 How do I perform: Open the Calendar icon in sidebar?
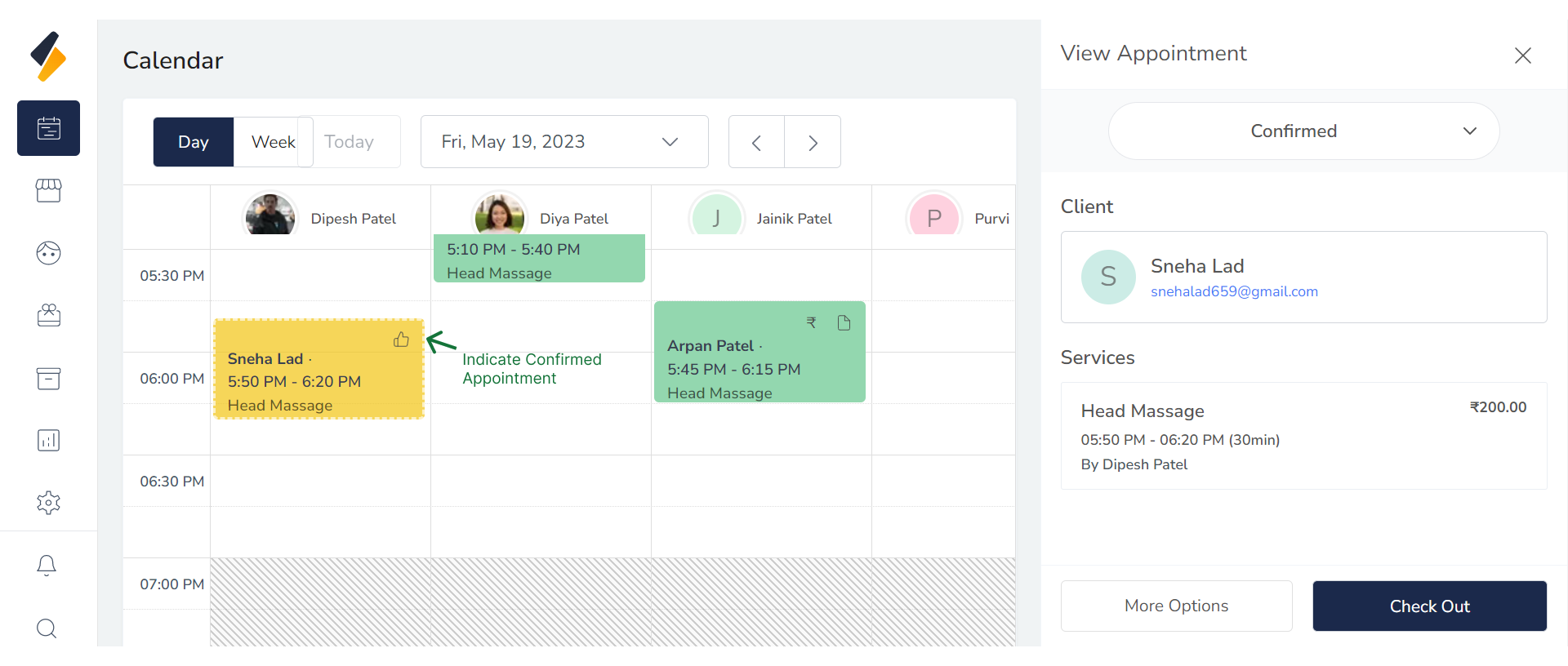[48, 128]
